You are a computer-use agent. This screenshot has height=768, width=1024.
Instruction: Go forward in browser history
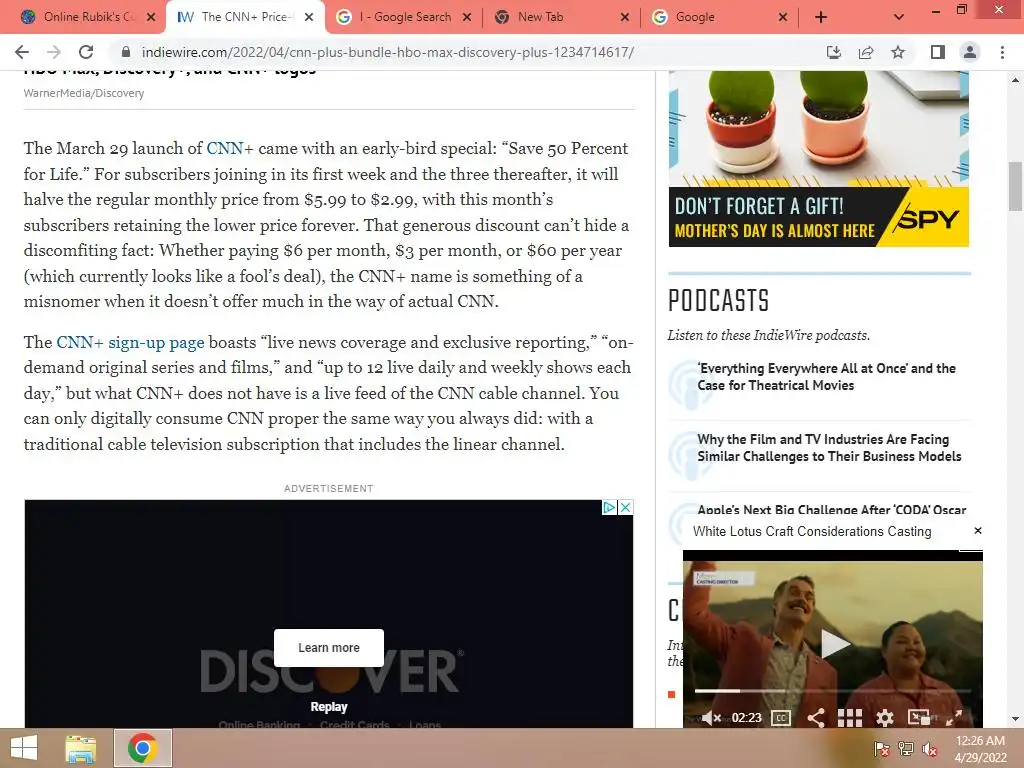(54, 52)
